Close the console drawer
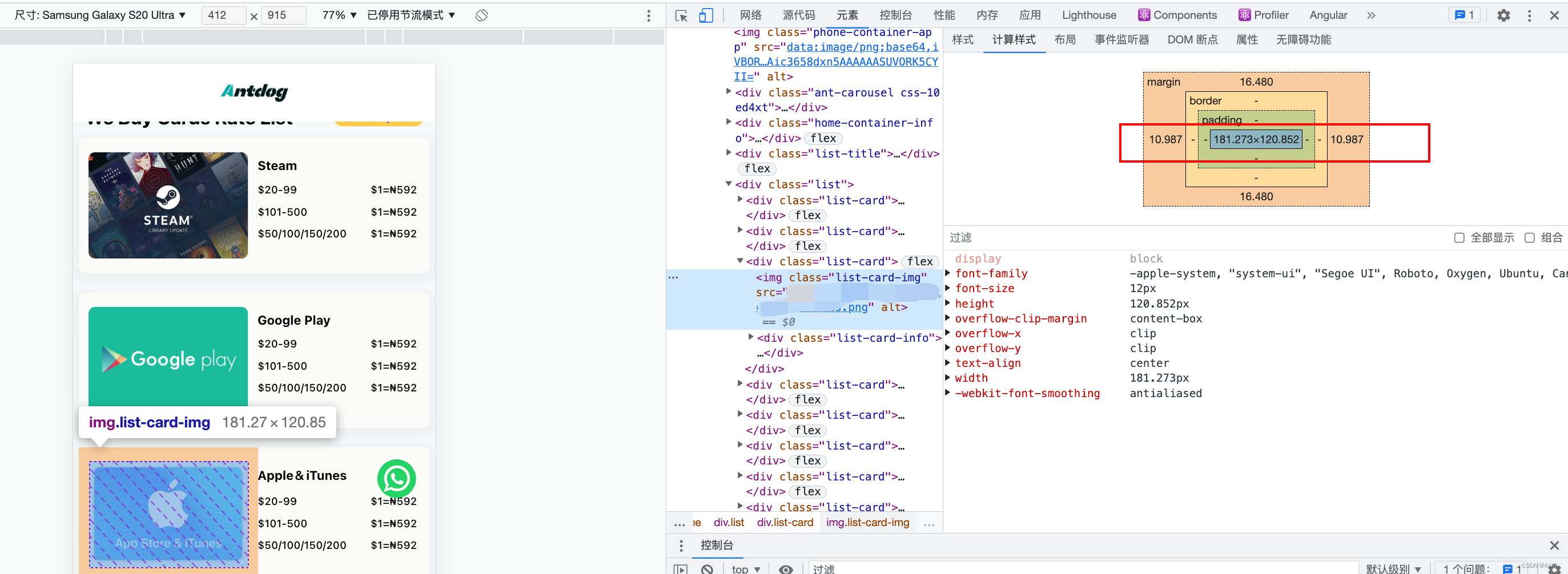This screenshot has width=1568, height=574. click(x=1554, y=545)
